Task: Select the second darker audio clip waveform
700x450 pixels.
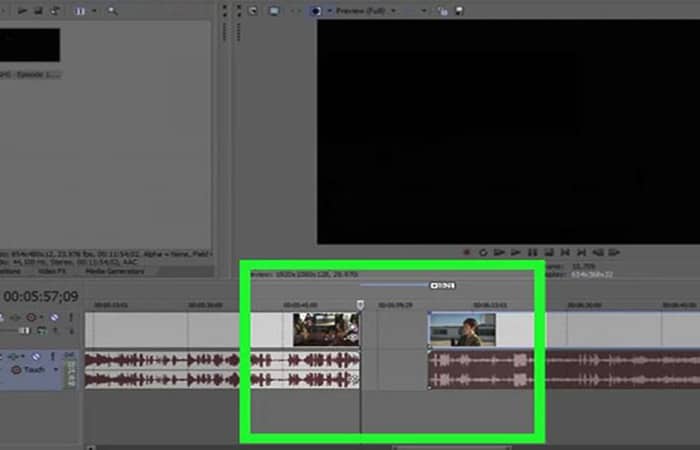Action: [564, 370]
